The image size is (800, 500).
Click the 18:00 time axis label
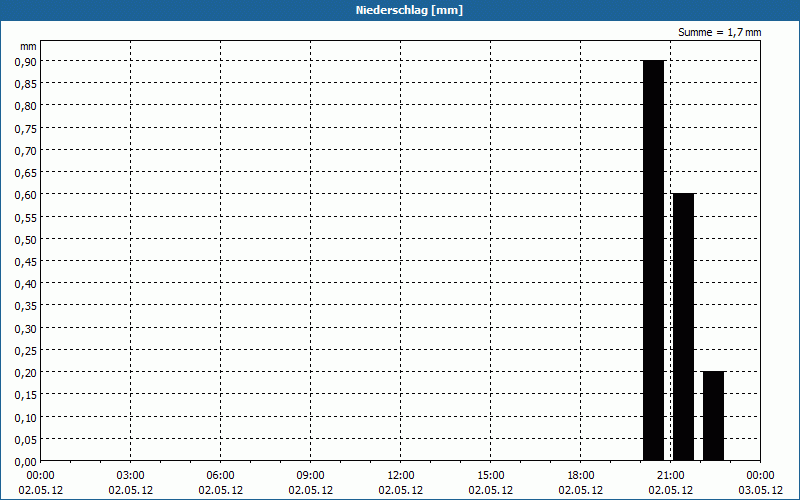click(x=581, y=476)
